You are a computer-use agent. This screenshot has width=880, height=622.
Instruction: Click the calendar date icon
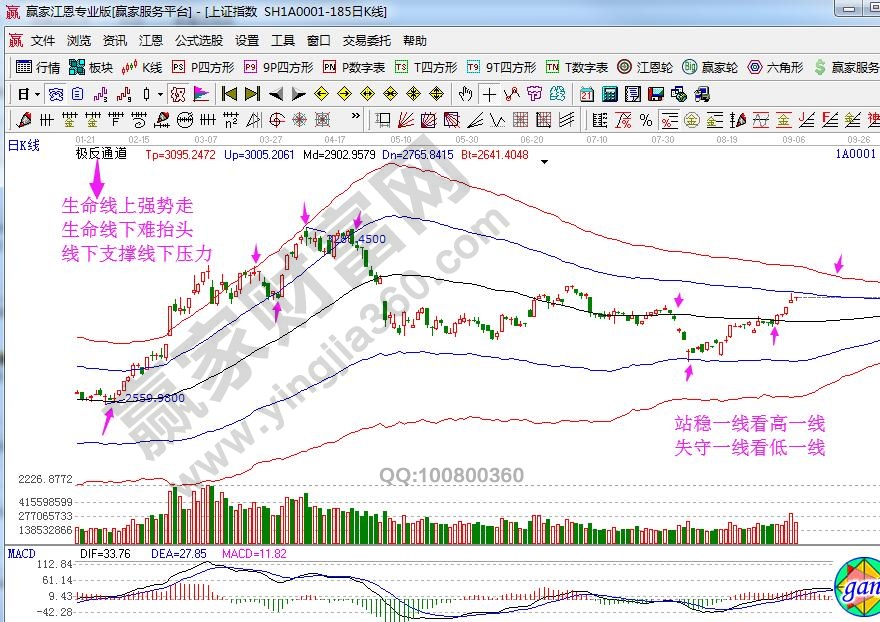[x=586, y=94]
